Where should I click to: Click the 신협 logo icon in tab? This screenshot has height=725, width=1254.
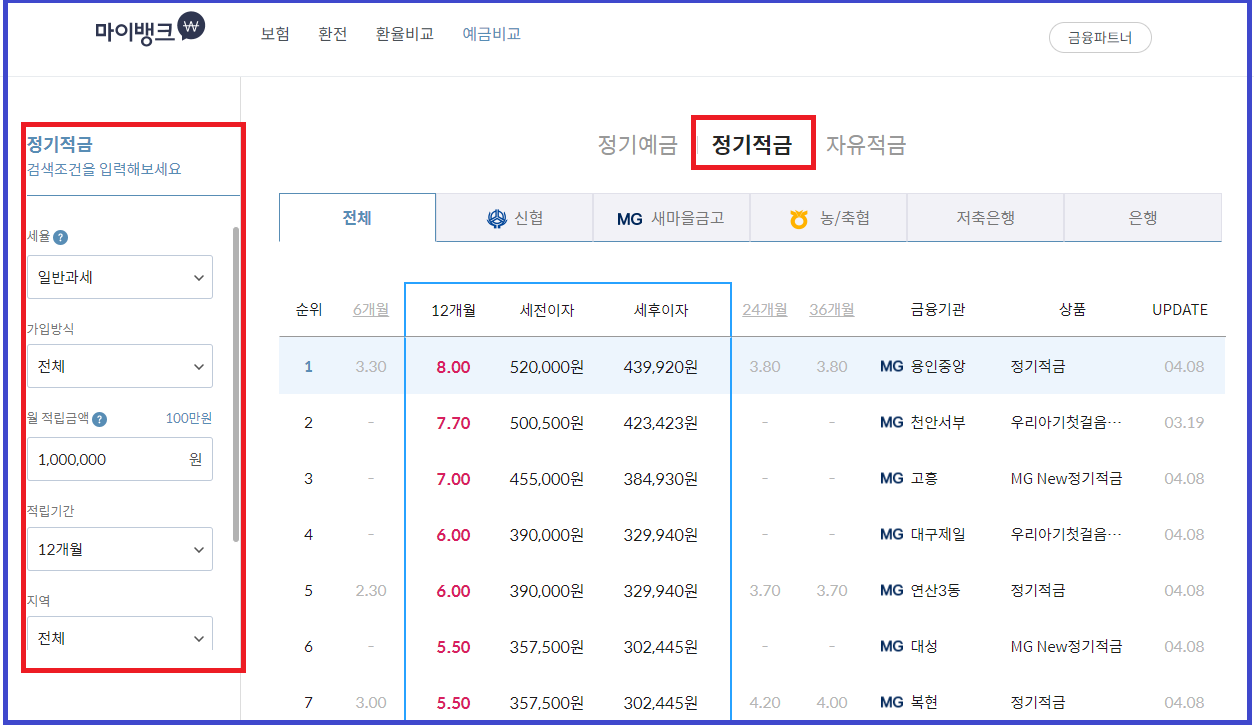coord(497,218)
